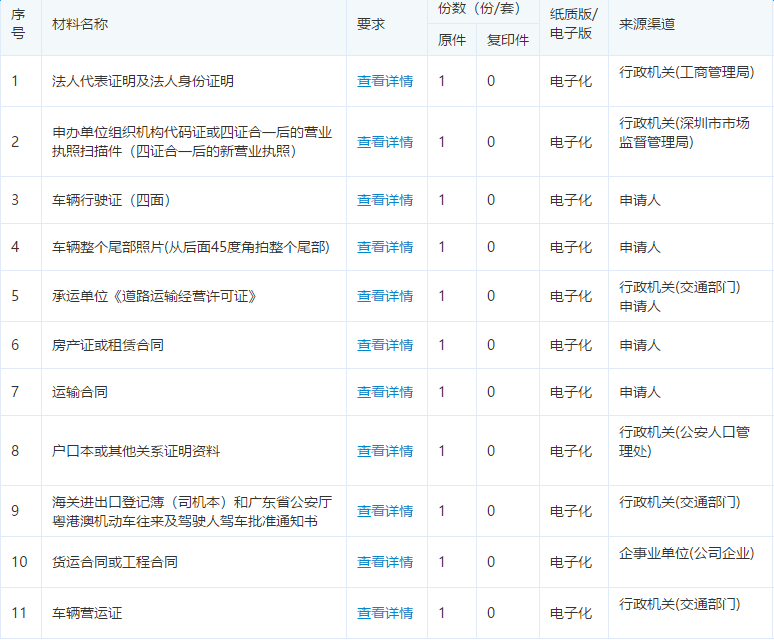This screenshot has height=640, width=774.
Task: 打开营业执照扫描件一行的查看详情
Action: [385, 142]
